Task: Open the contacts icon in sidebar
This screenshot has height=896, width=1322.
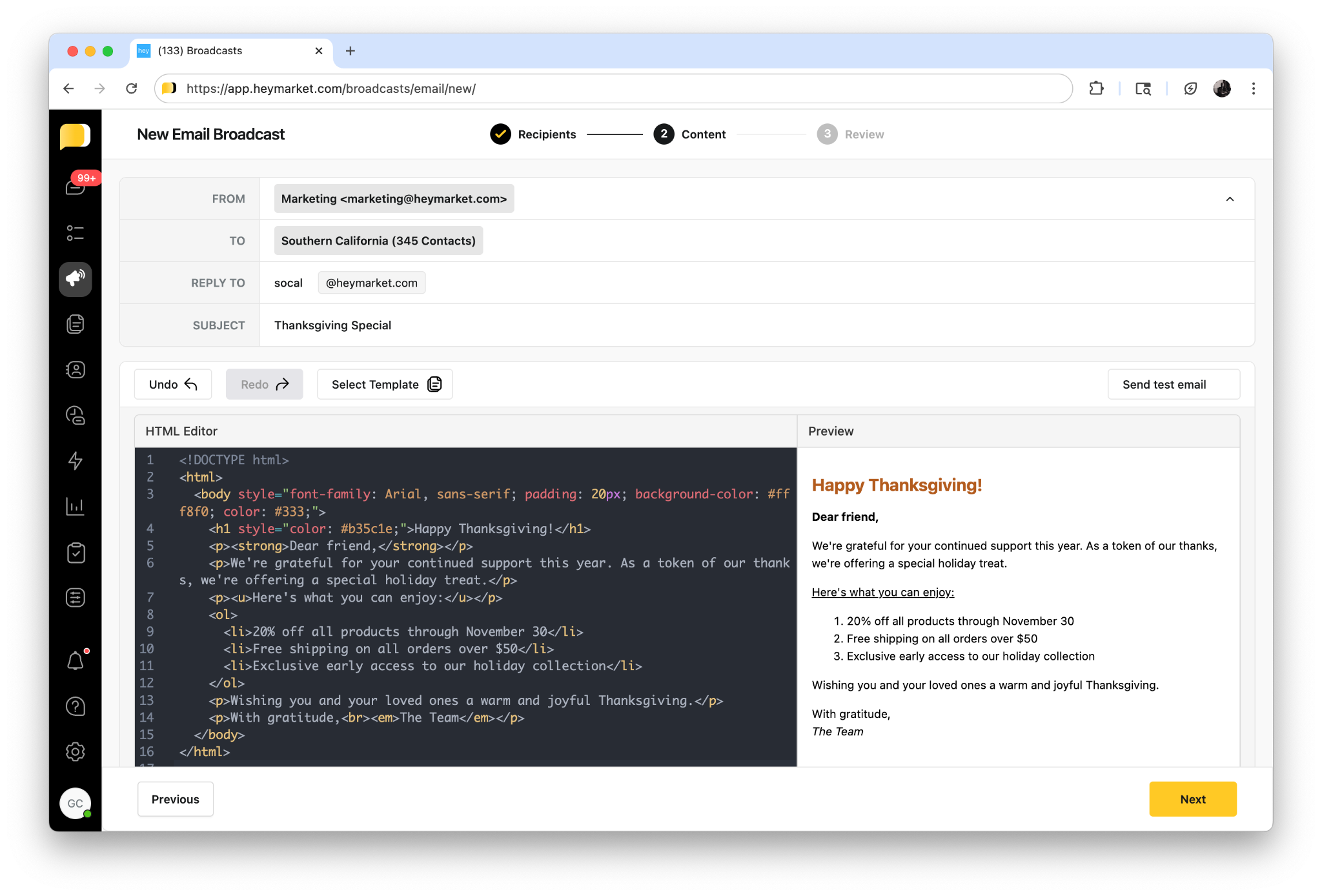Action: [76, 370]
